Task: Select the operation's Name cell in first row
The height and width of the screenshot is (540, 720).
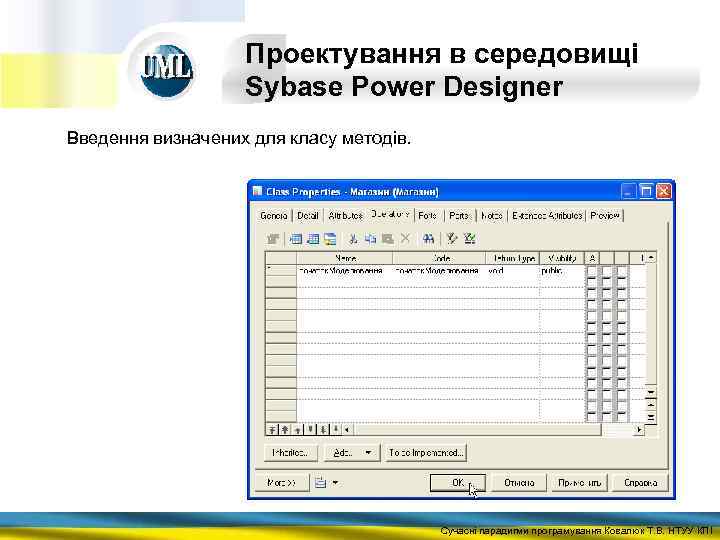Action: [345, 271]
